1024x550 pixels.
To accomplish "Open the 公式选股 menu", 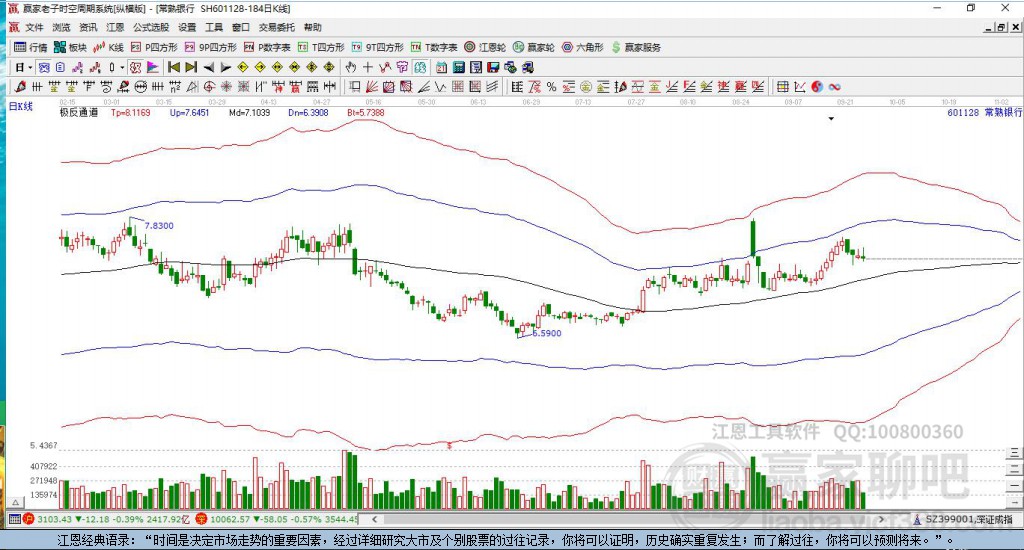I will point(151,27).
